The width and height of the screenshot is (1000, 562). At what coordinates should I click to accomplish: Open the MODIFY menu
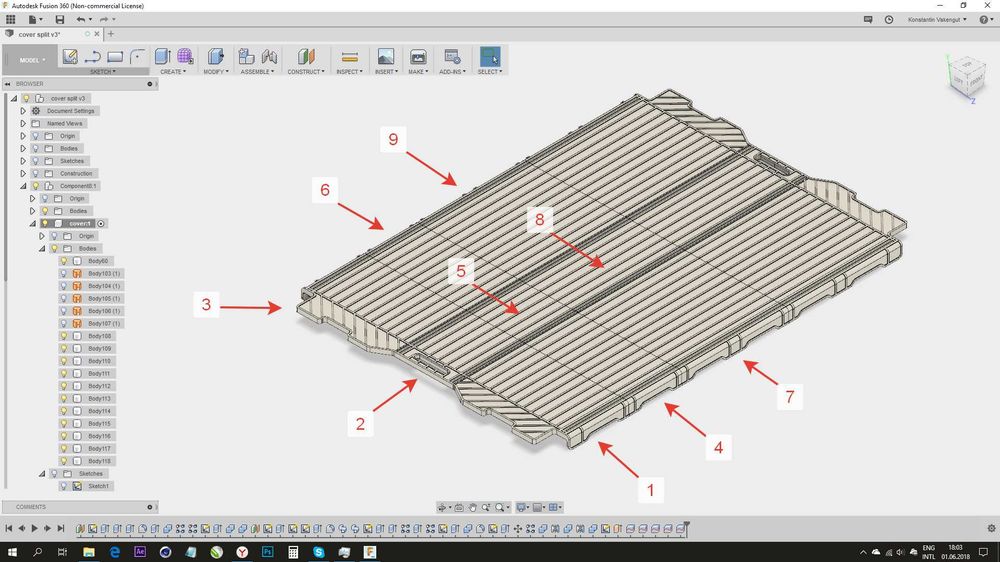pos(216,72)
